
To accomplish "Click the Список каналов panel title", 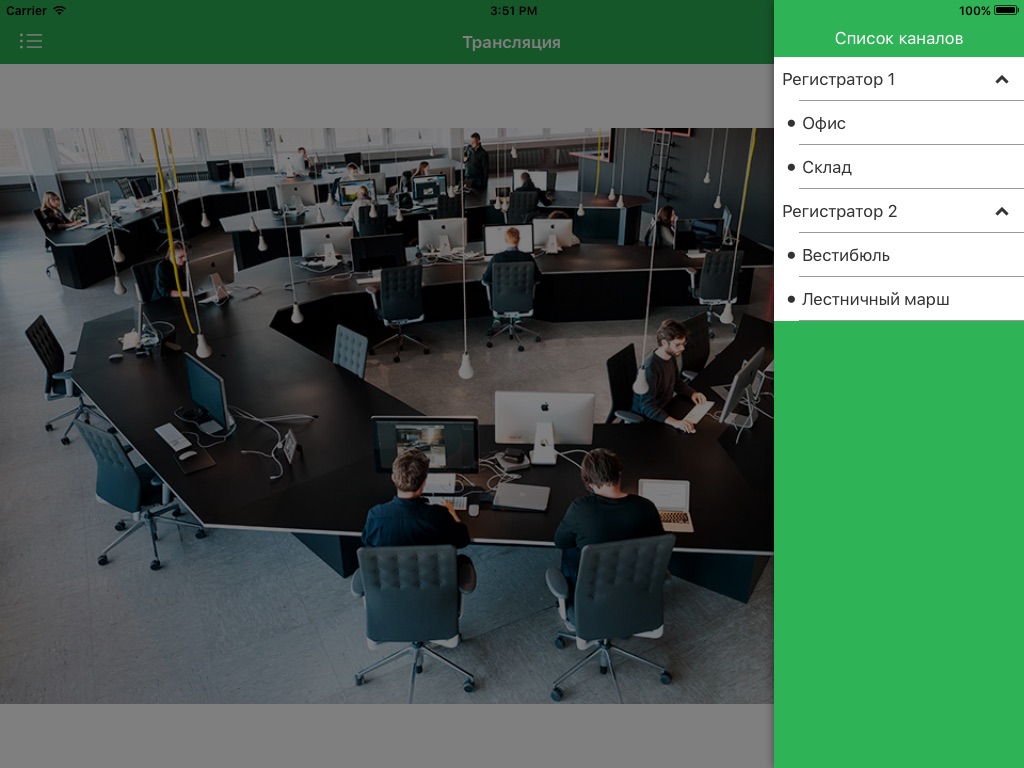I will point(899,39).
